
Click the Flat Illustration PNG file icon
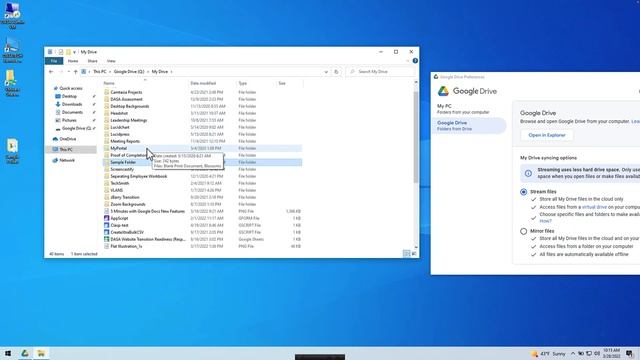(107, 247)
